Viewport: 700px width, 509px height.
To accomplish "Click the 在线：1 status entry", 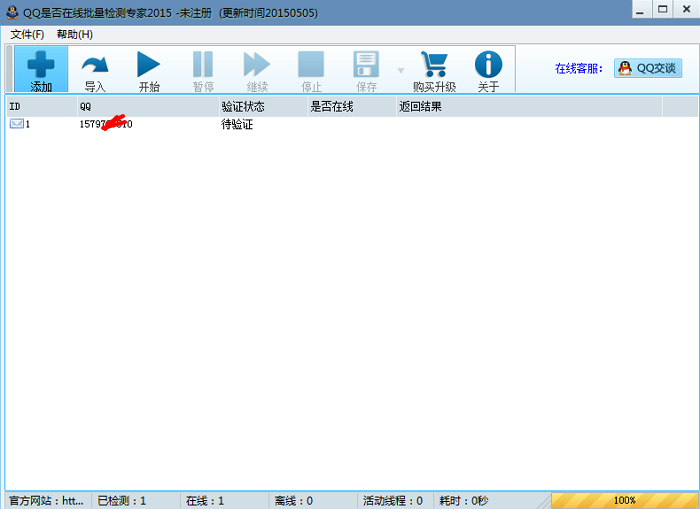I will click(205, 501).
